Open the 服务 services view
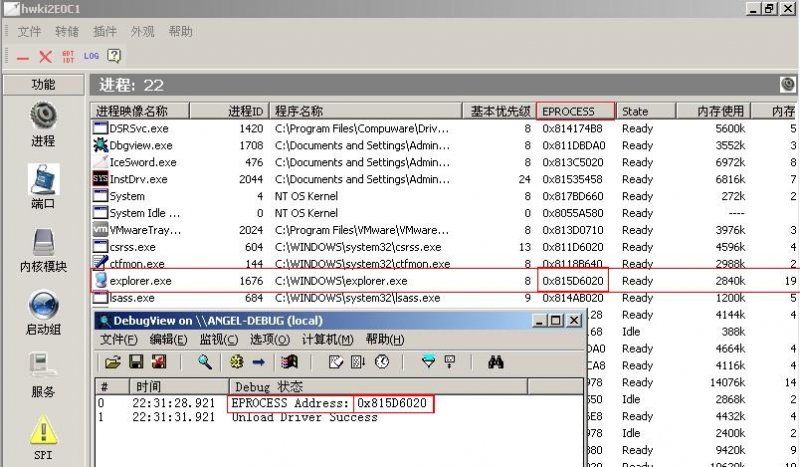This screenshot has height=467, width=800. 43,375
